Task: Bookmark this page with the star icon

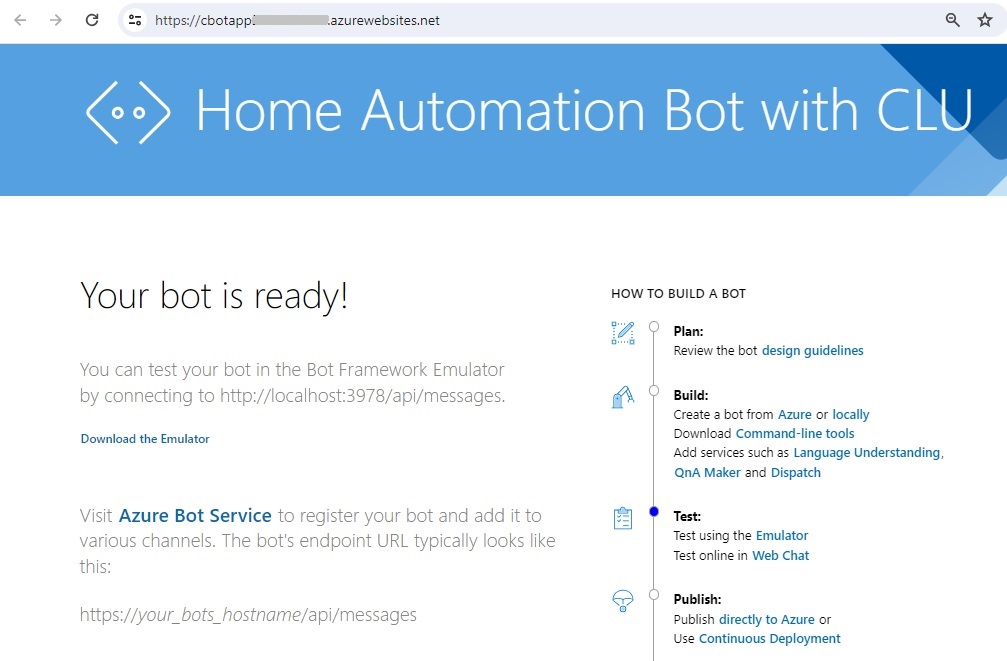Action: (x=984, y=20)
